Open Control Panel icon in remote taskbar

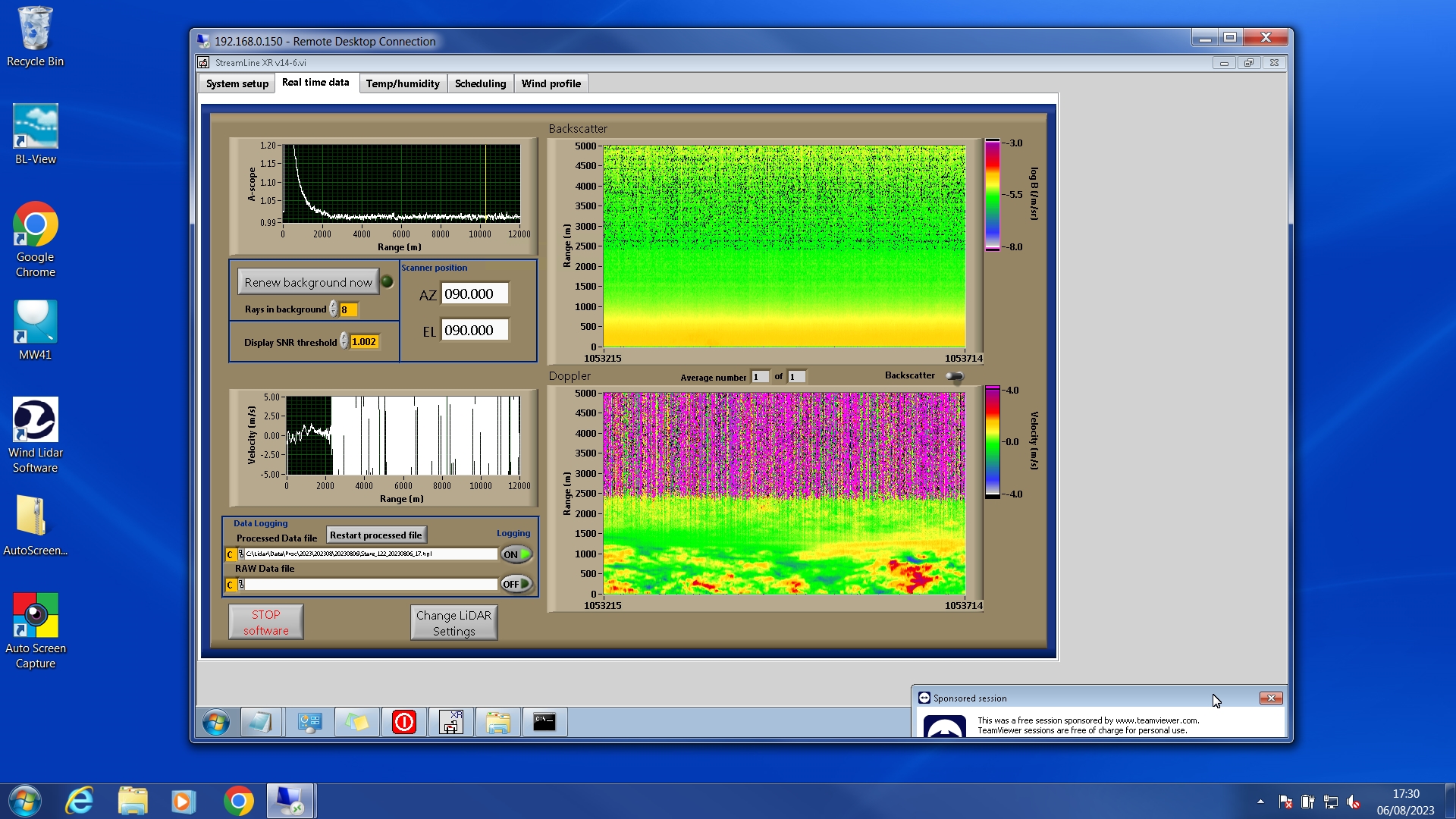click(x=309, y=722)
